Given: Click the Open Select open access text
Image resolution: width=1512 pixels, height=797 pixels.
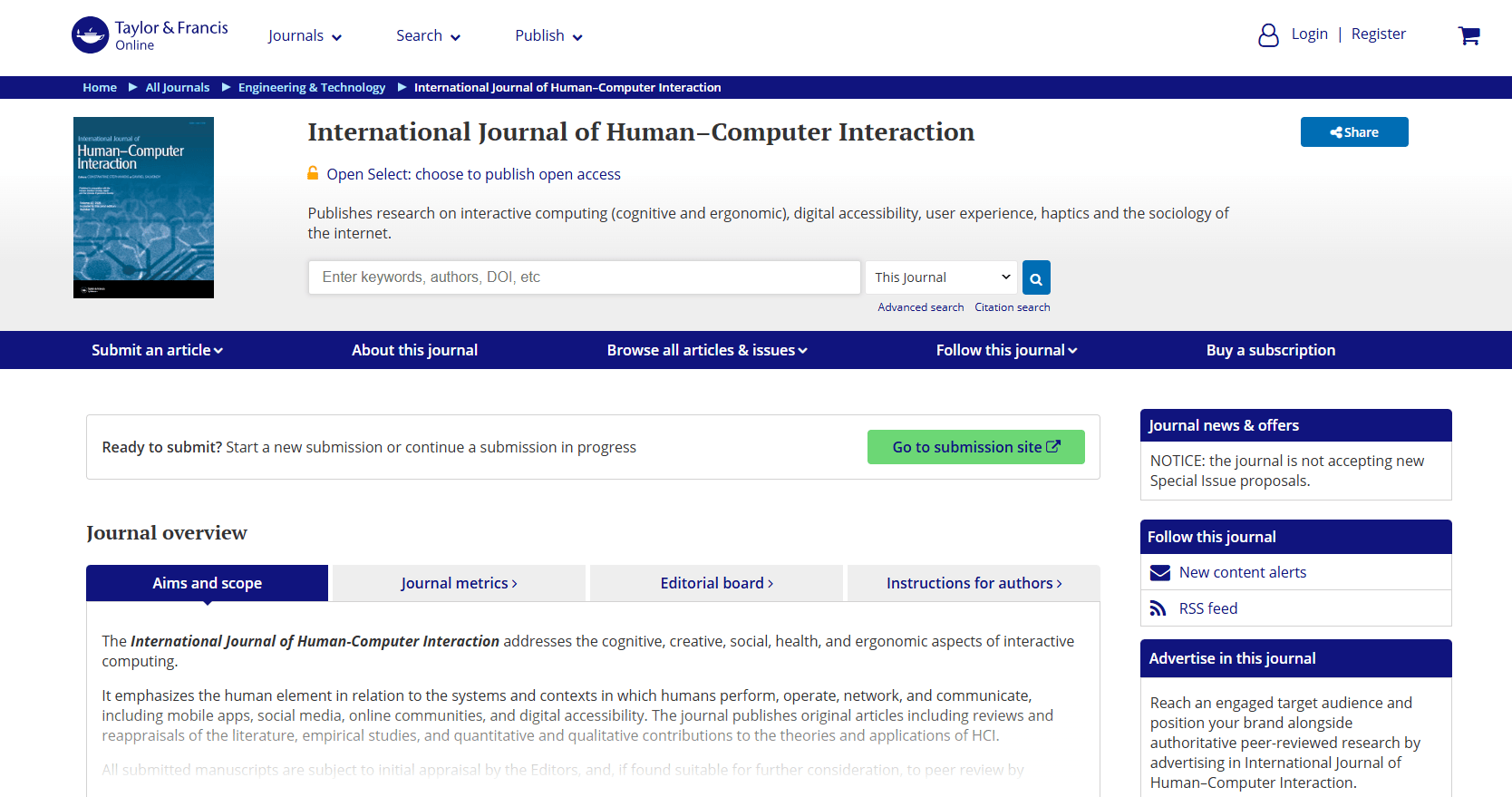Looking at the screenshot, I should pos(473,174).
